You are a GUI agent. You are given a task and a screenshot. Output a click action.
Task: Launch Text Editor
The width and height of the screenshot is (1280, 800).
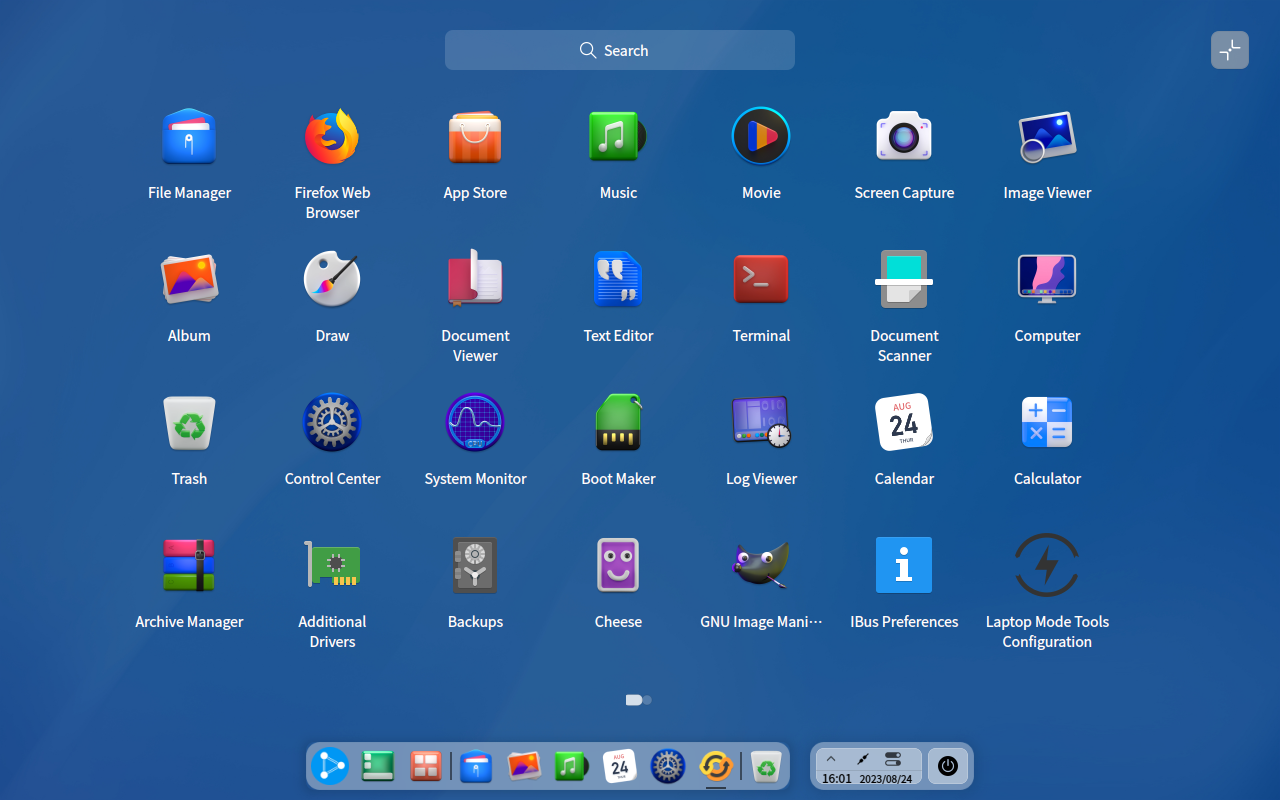tap(618, 279)
